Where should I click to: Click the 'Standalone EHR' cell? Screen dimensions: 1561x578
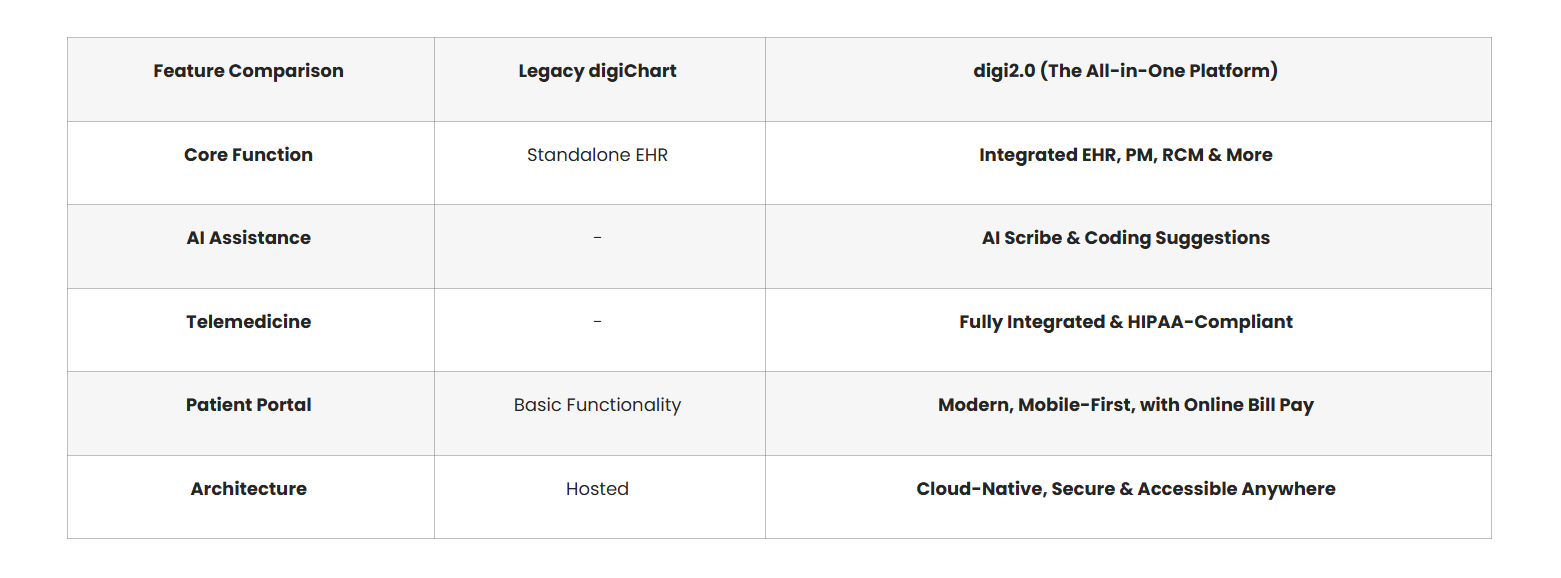(x=597, y=155)
